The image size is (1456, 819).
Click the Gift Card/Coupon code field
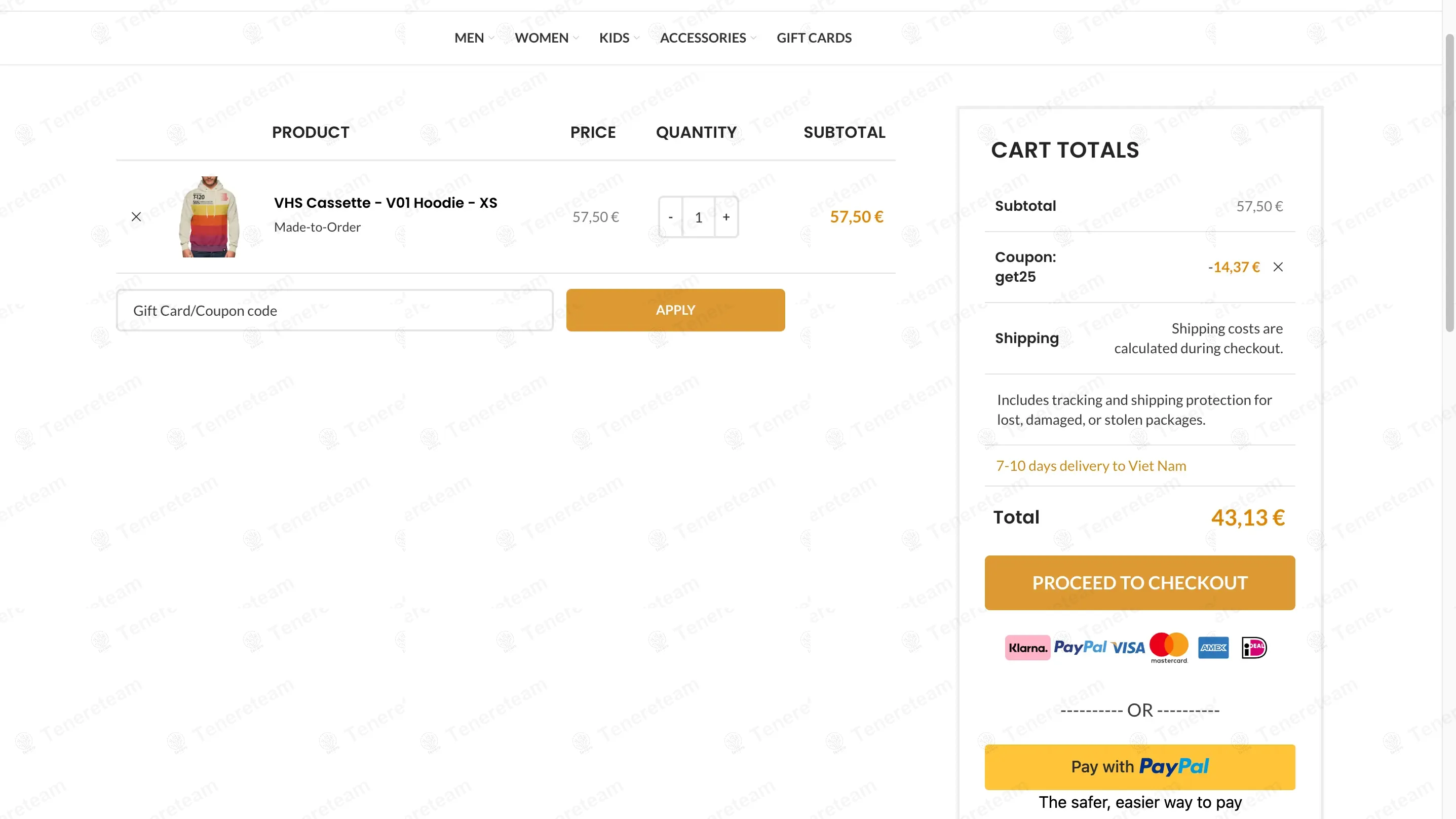(x=334, y=311)
